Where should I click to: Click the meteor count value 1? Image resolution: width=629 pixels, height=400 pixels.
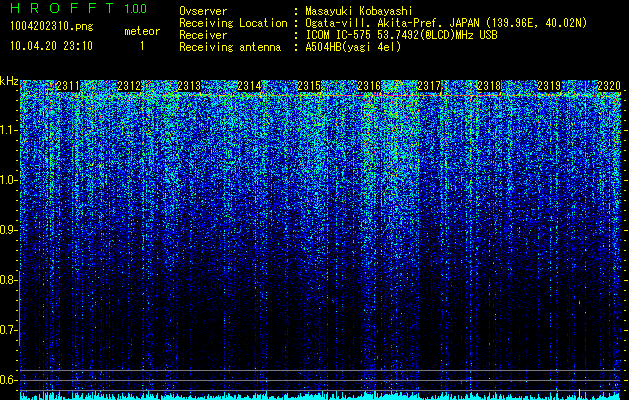coord(142,46)
